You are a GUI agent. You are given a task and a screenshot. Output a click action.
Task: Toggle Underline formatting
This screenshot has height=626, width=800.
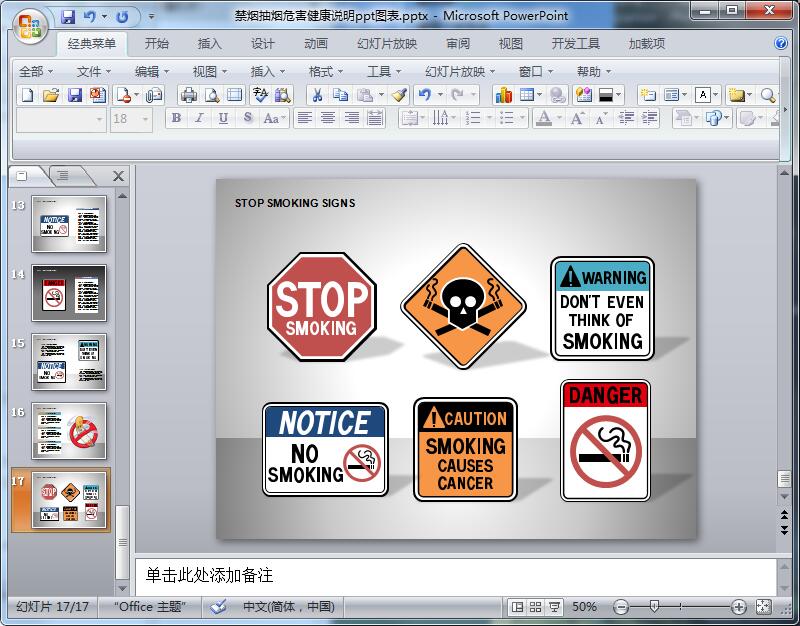pyautogui.click(x=222, y=118)
